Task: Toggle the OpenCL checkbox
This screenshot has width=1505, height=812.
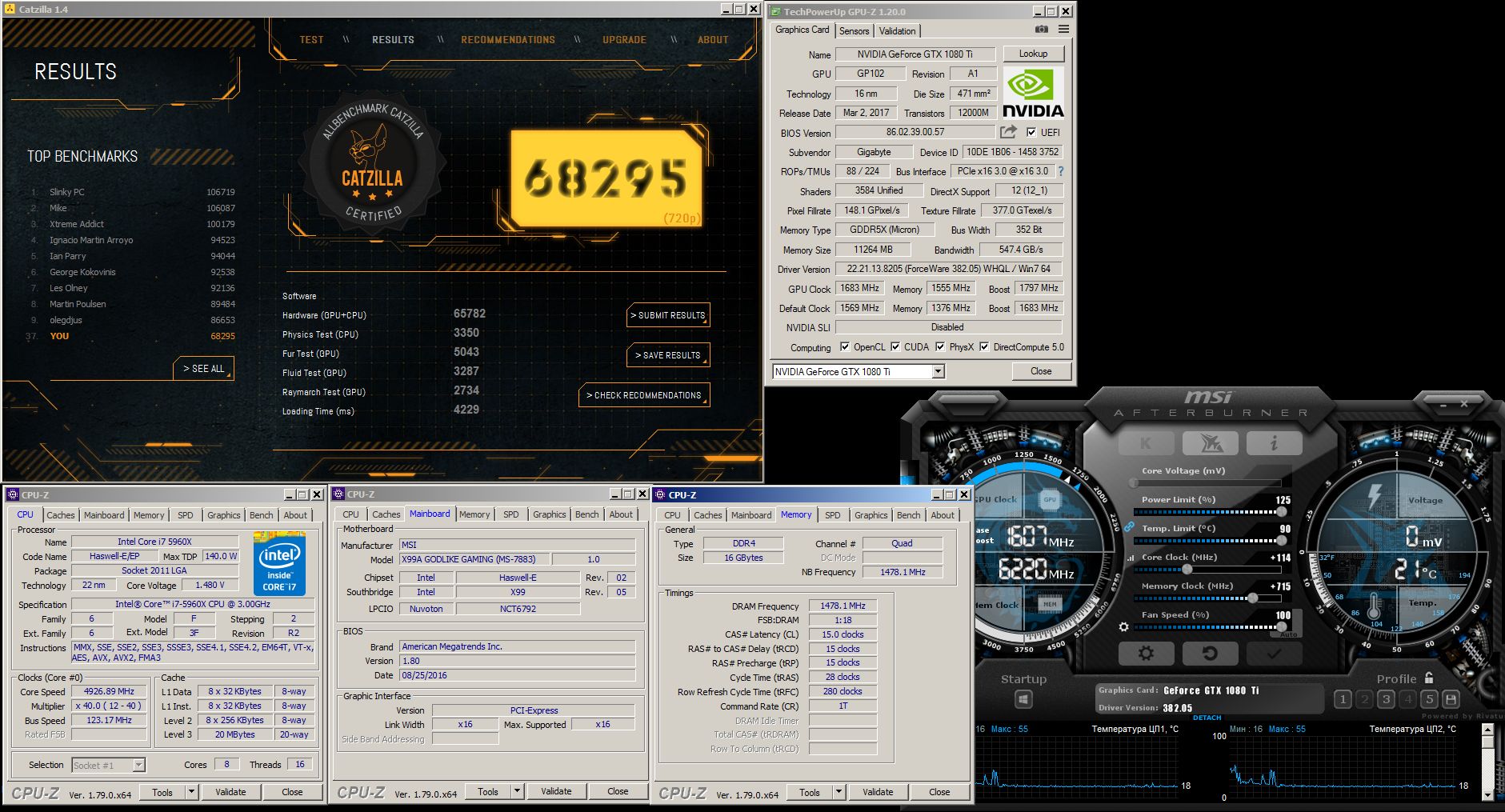Action: [x=845, y=347]
